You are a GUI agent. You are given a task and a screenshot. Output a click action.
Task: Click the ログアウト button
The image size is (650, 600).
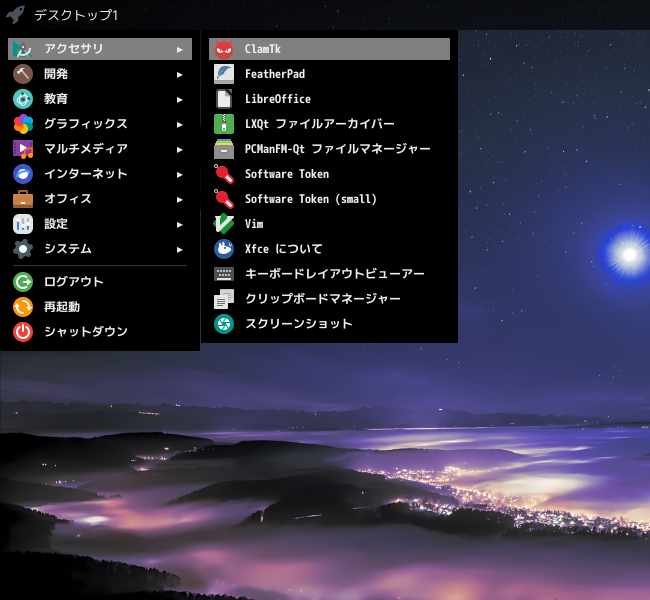click(x=100, y=282)
